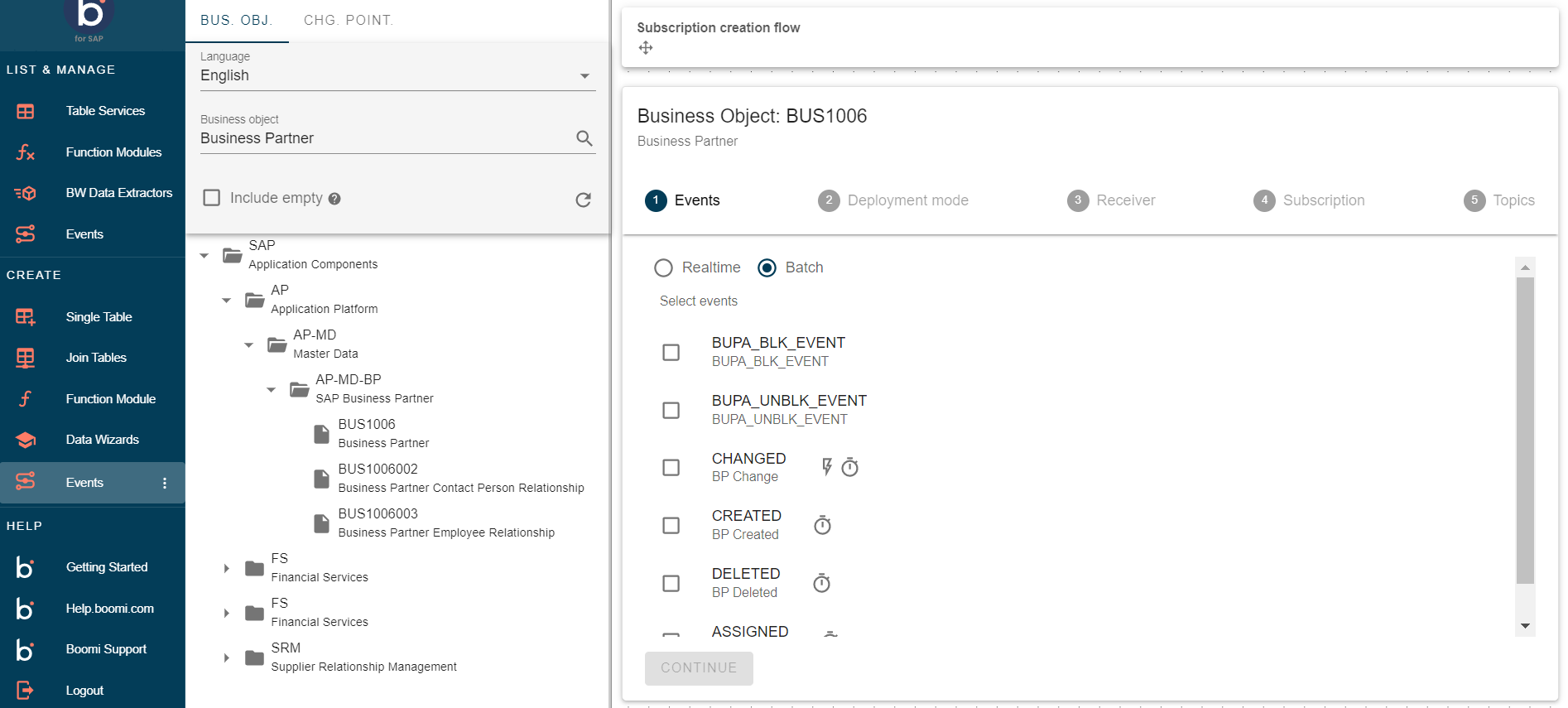Click the lightning bolt icon on CHANGED event
Screen dimensions: 1568x708
click(826, 467)
